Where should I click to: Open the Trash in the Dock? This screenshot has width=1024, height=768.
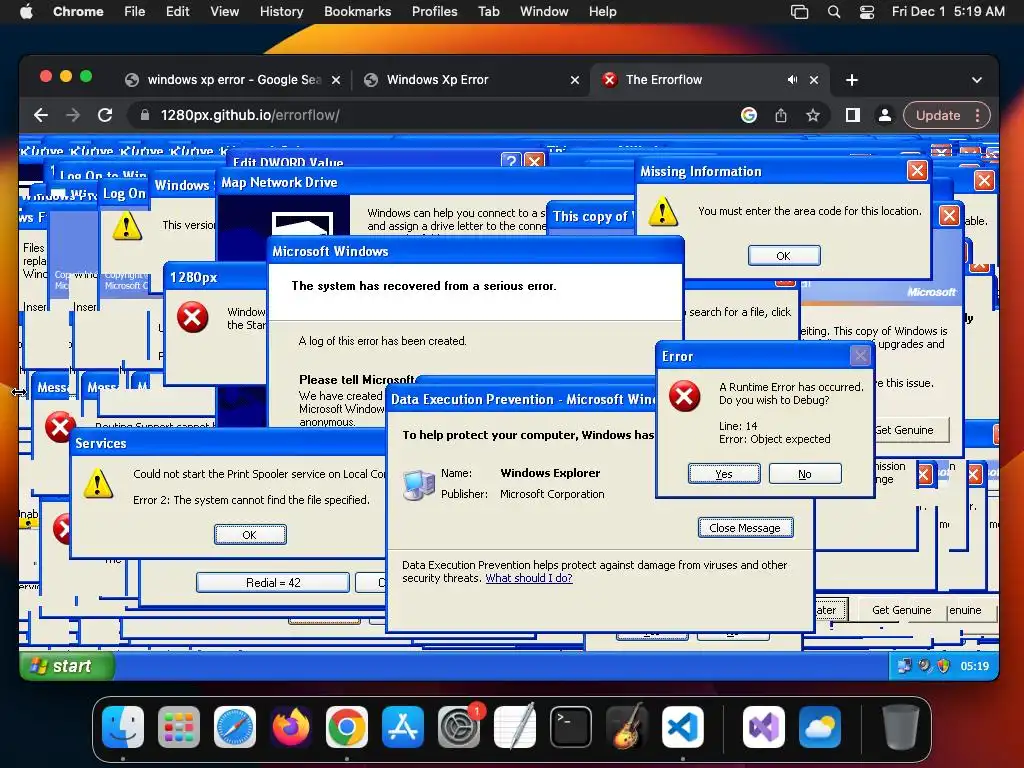coord(901,727)
